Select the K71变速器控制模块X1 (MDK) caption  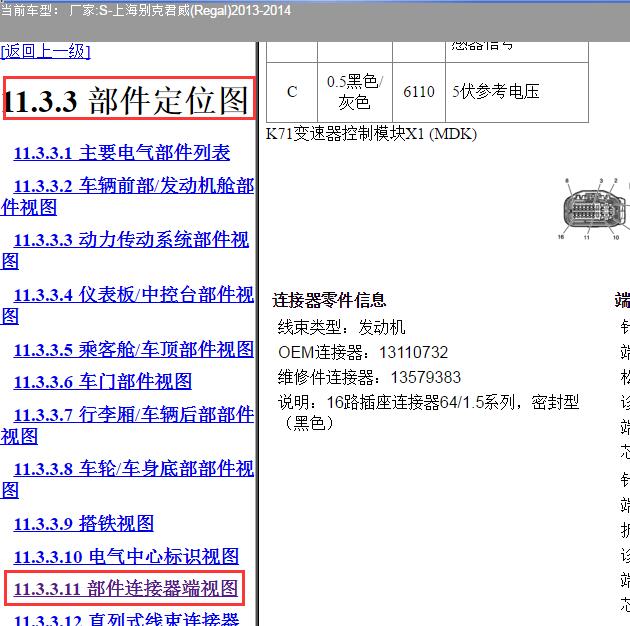[371, 134]
